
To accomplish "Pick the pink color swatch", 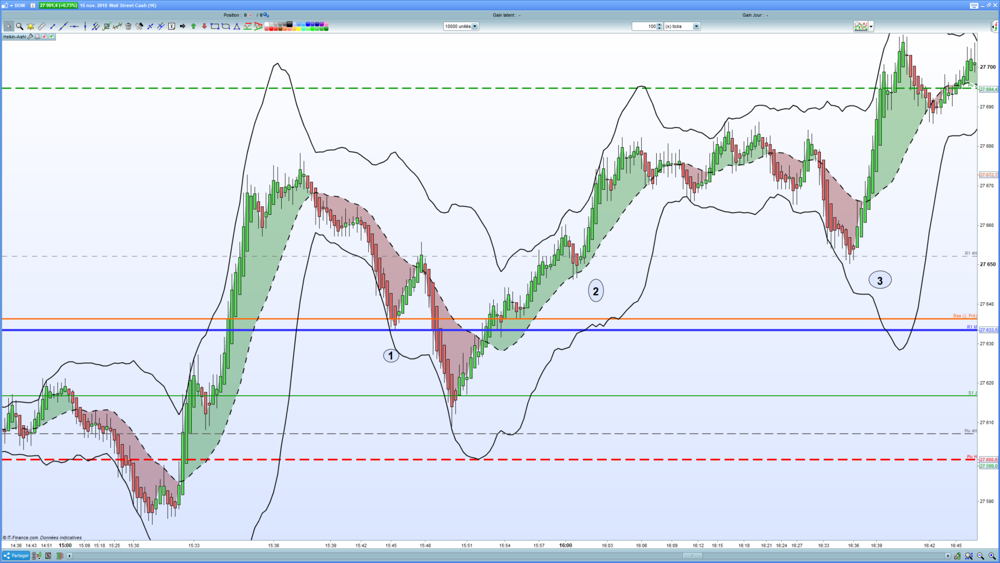I will click(x=326, y=24).
